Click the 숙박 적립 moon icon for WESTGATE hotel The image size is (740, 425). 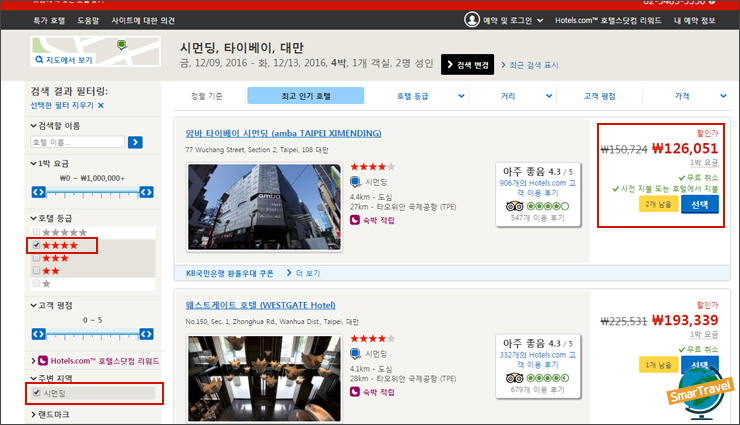coord(355,392)
